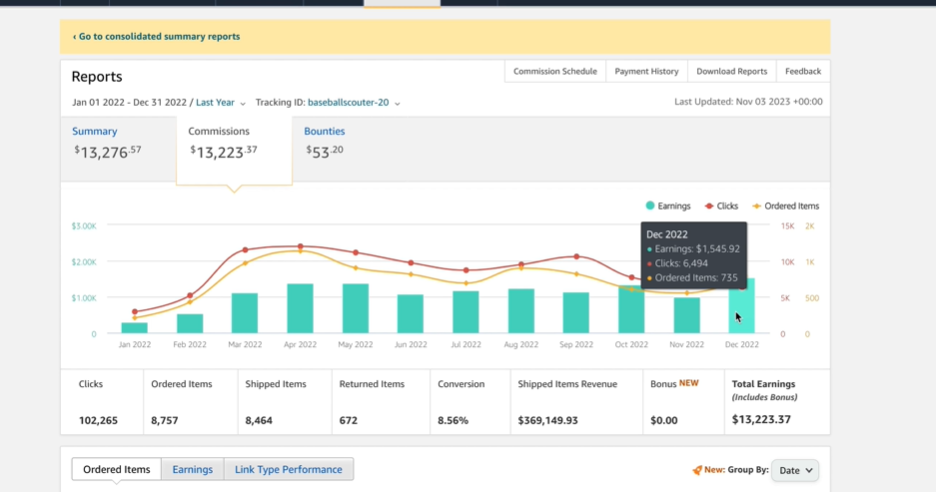Toggle the Ordered Items legend marker
The image size is (936, 492).
click(x=757, y=206)
